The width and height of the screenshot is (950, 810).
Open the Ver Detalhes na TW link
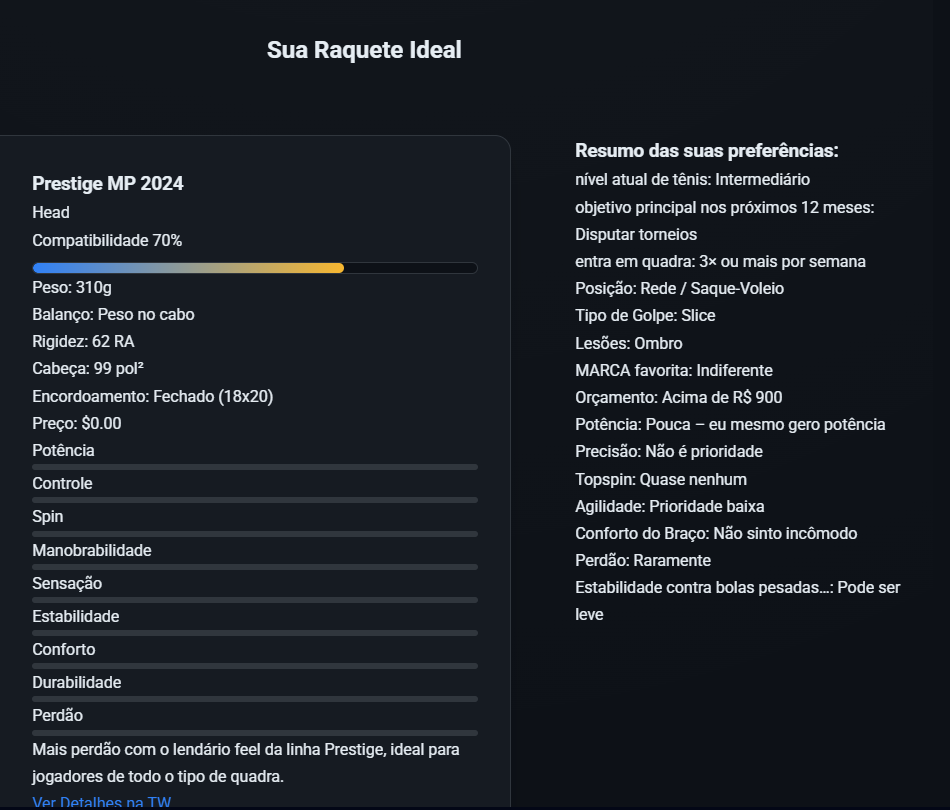coord(100,802)
